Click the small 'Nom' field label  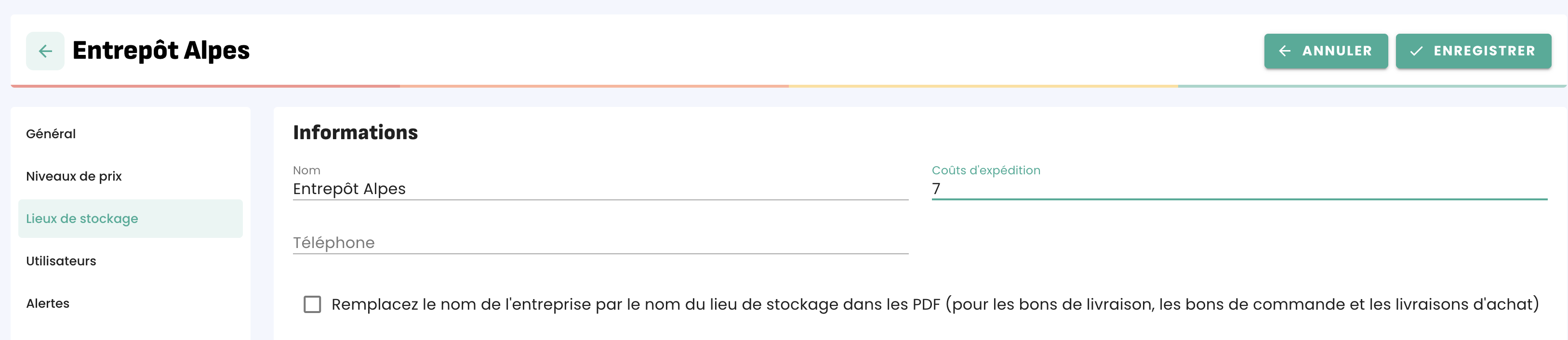point(306,170)
